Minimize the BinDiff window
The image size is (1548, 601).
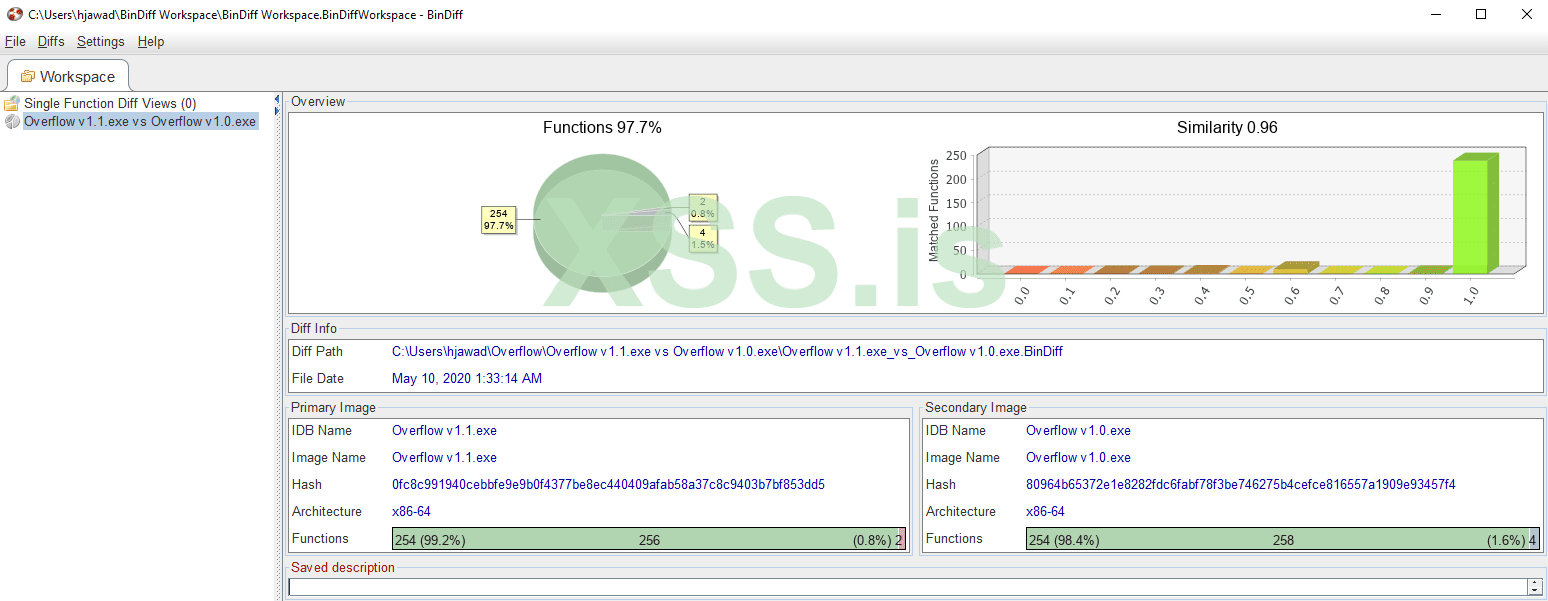[x=1436, y=14]
